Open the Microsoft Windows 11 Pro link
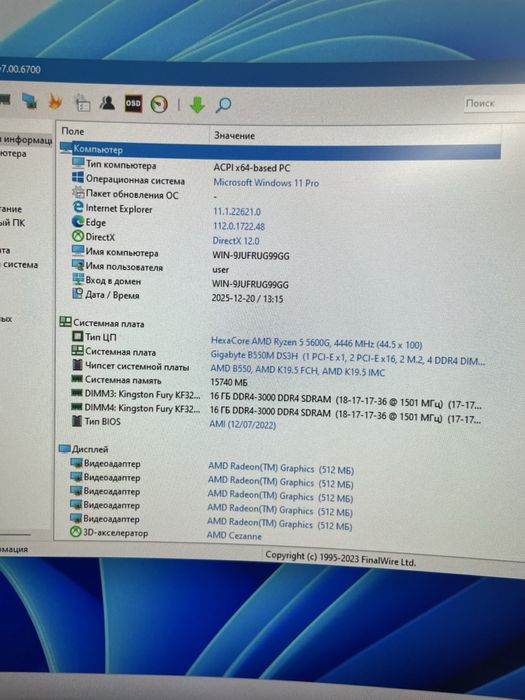Image resolution: width=525 pixels, height=700 pixels. pos(266,183)
